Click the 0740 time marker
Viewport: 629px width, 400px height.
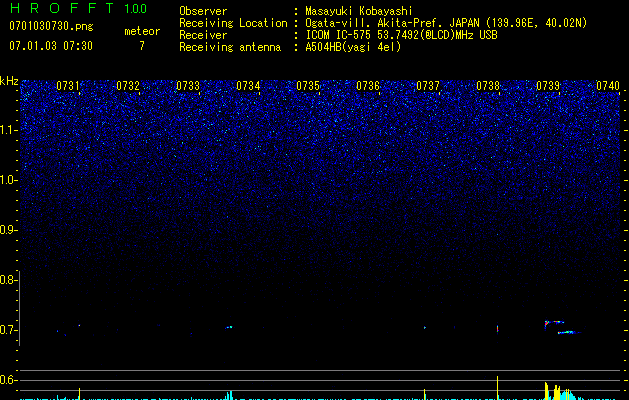tap(608, 86)
